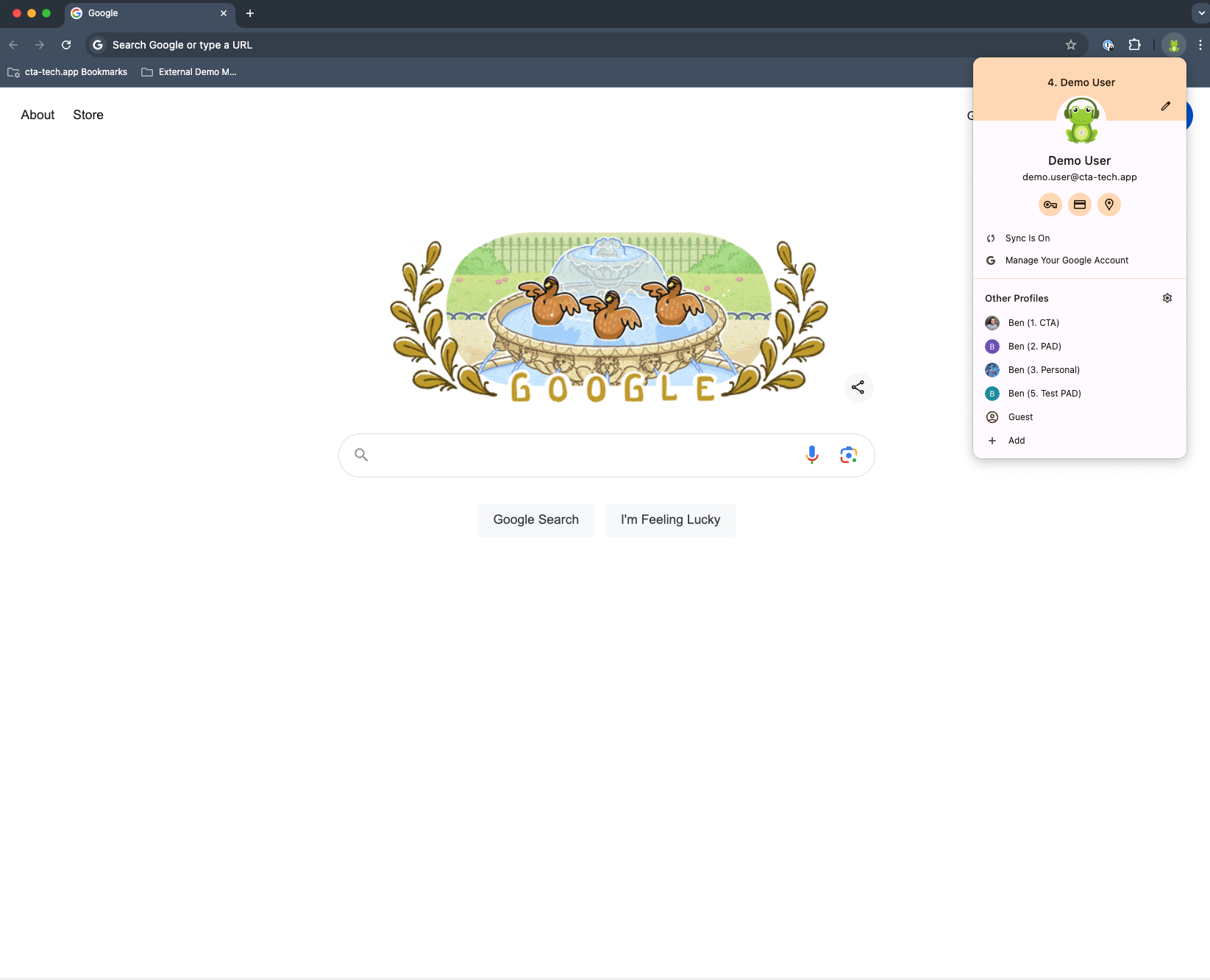Screen dimensions: 1210x980
Task: Click the magnifier icon in search box
Action: click(x=361, y=455)
